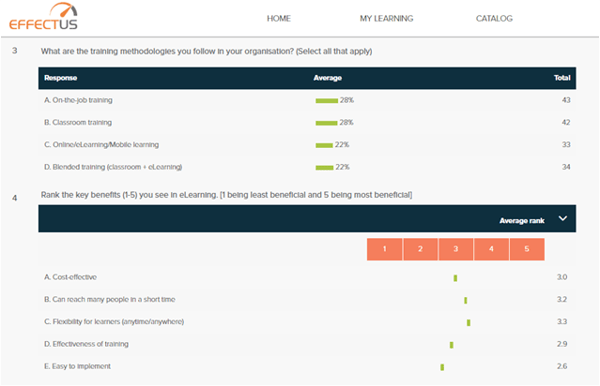600x386 pixels.
Task: Click average rank value 3.0
Action: click(562, 277)
